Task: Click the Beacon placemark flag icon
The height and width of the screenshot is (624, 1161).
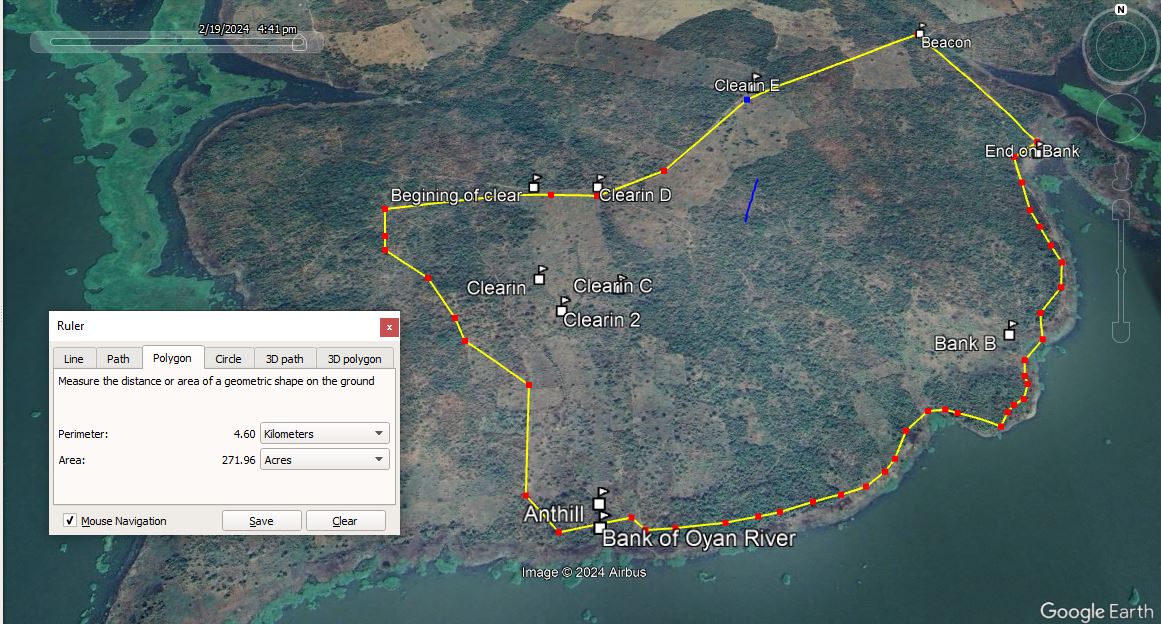Action: pyautogui.click(x=920, y=31)
